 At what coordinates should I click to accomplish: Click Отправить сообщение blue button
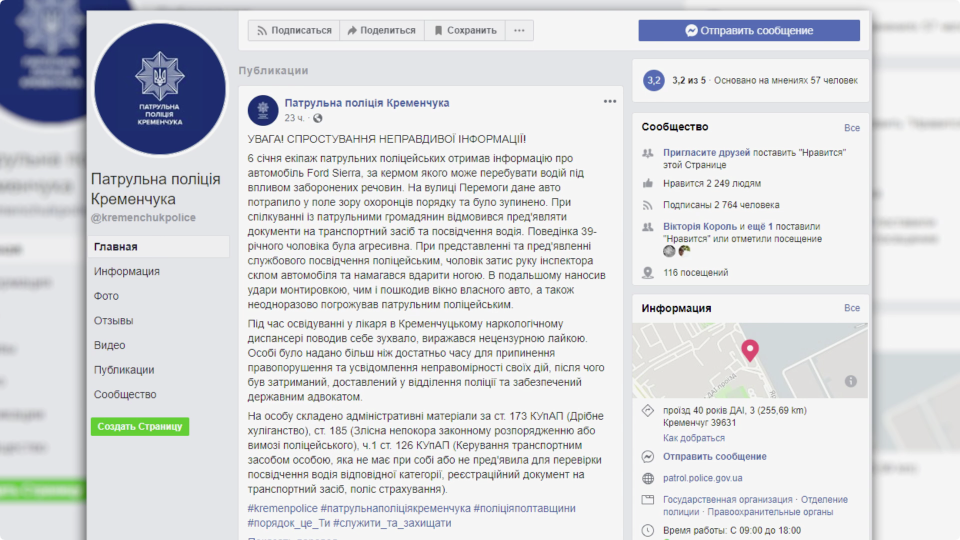pyautogui.click(x=749, y=30)
